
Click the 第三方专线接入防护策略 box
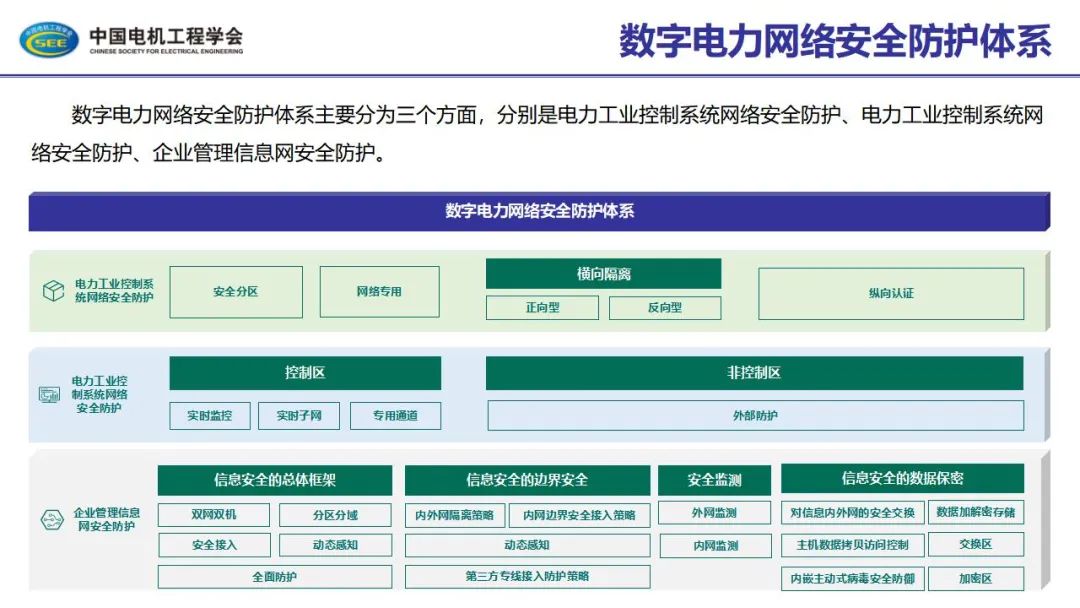(x=528, y=576)
